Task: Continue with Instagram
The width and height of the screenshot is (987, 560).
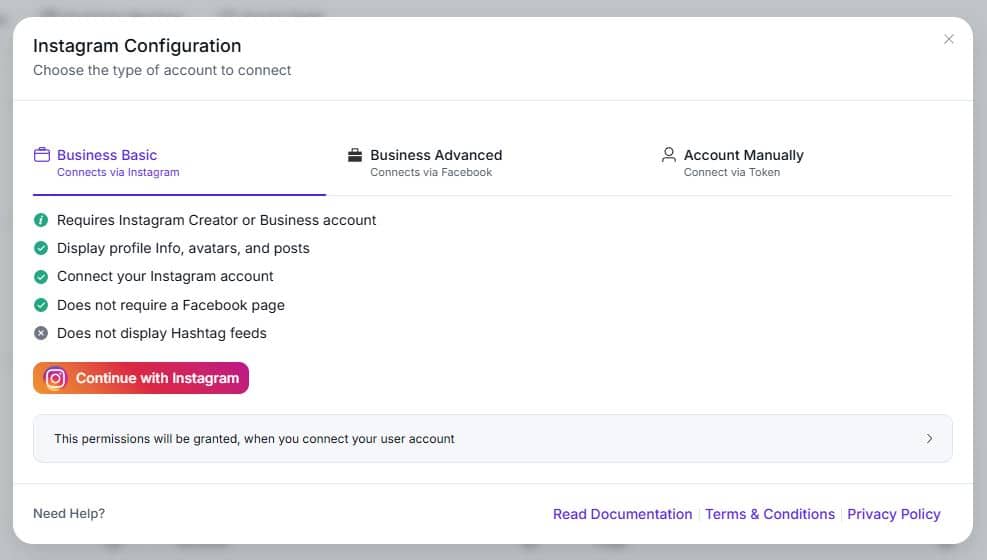Action: tap(141, 378)
